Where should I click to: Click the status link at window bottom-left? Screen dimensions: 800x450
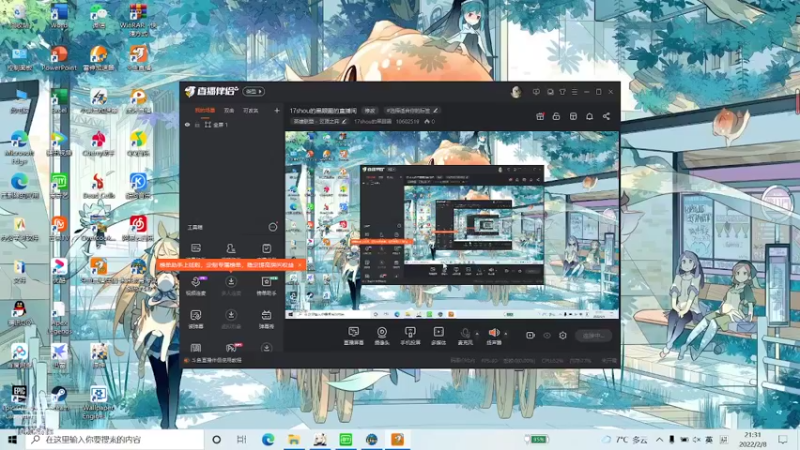pos(216,360)
